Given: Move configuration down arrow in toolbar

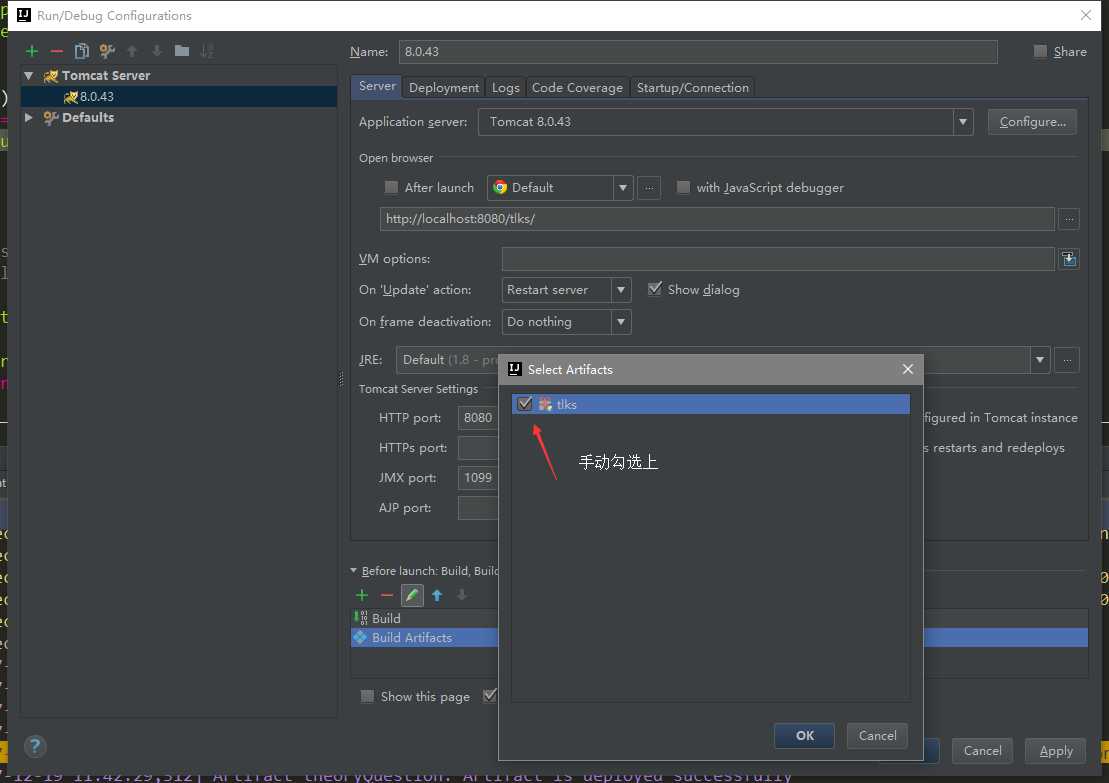Looking at the screenshot, I should click(x=157, y=51).
